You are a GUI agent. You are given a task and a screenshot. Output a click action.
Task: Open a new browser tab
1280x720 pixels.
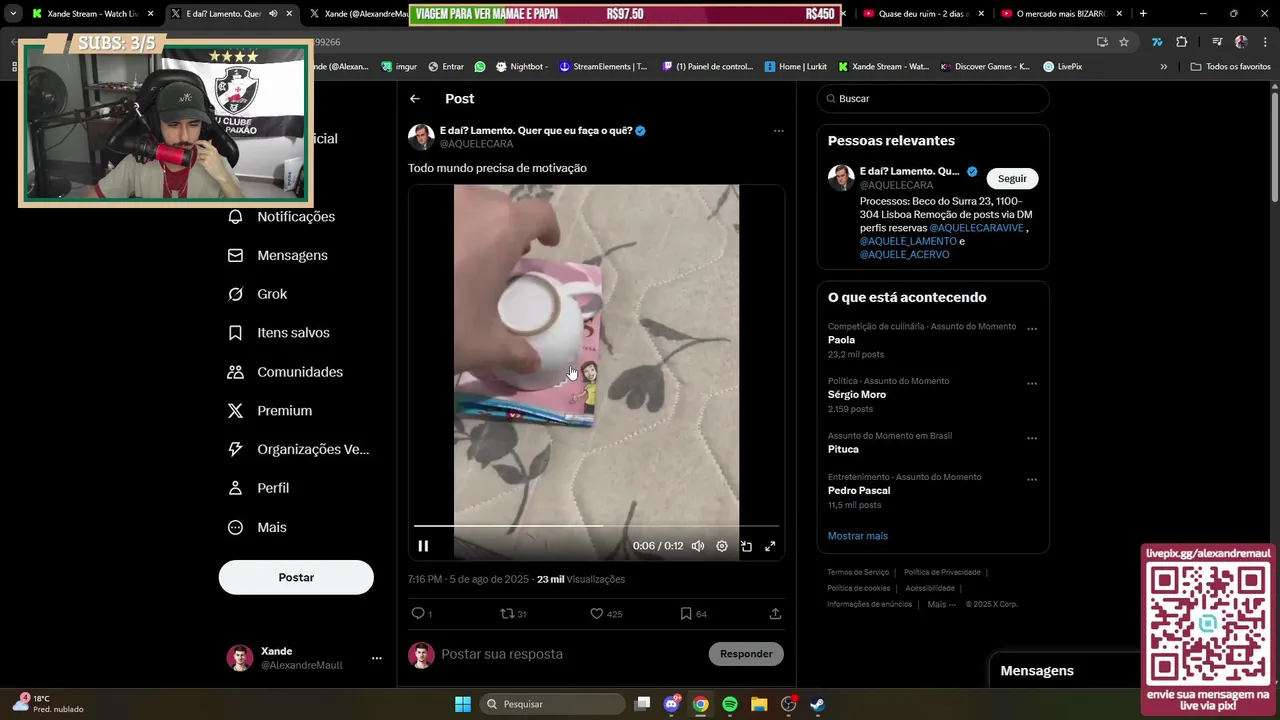(x=1143, y=14)
